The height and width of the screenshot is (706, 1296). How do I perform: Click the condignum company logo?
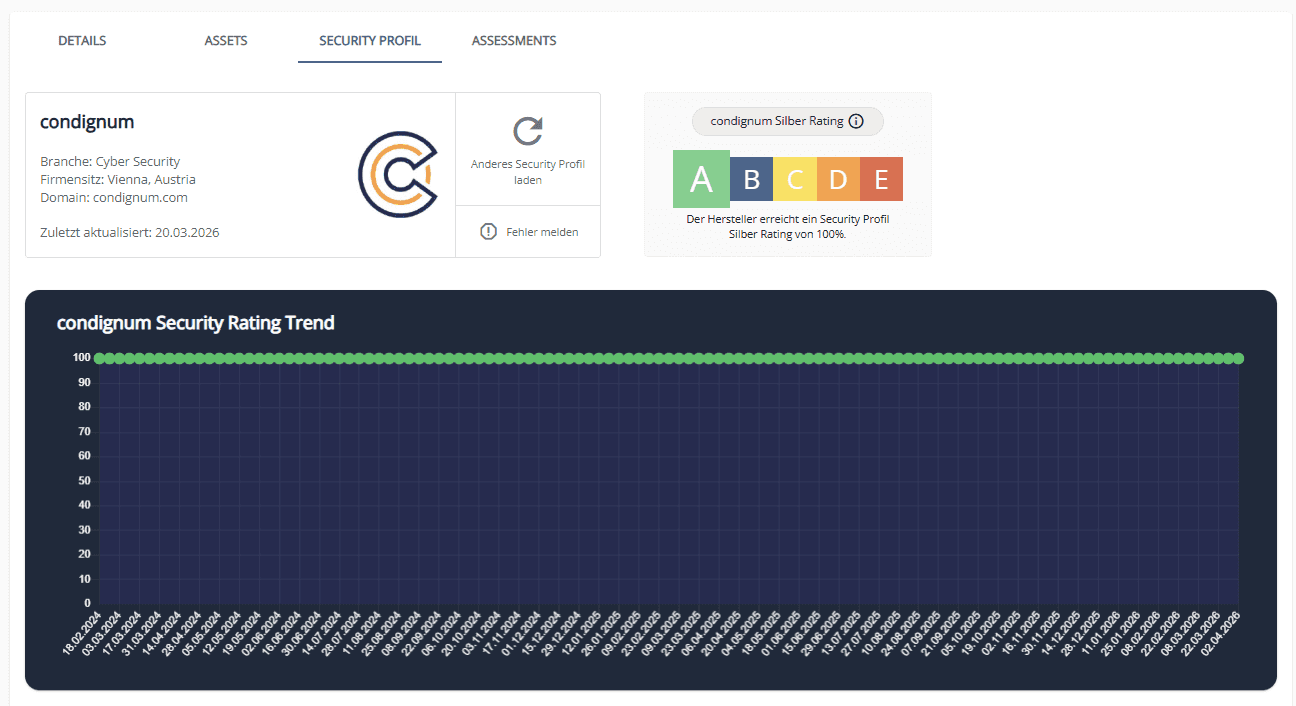pyautogui.click(x=398, y=173)
